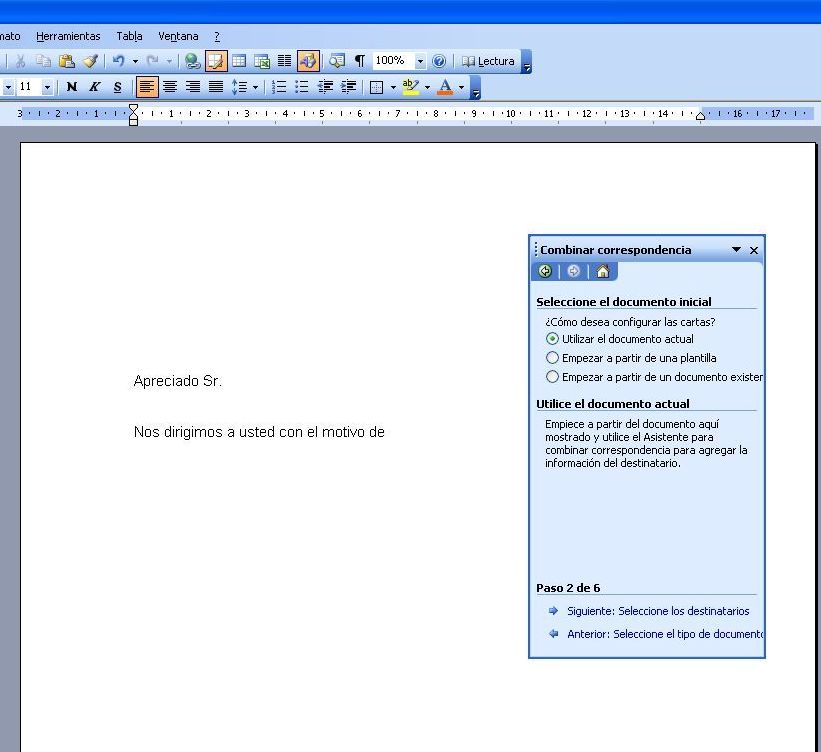Toggle Show/Hide paragraph marks icon

(x=360, y=61)
